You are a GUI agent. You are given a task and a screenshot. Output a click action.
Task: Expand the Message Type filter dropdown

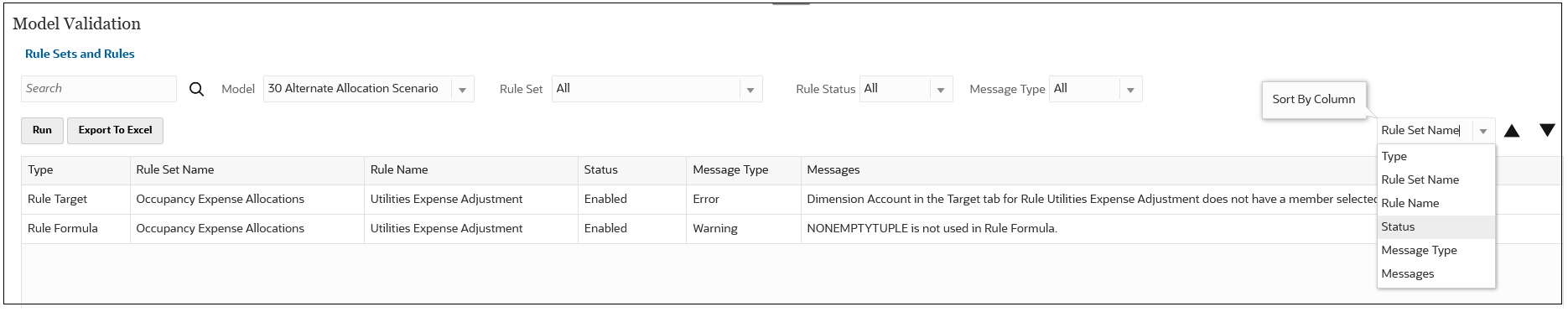1130,89
